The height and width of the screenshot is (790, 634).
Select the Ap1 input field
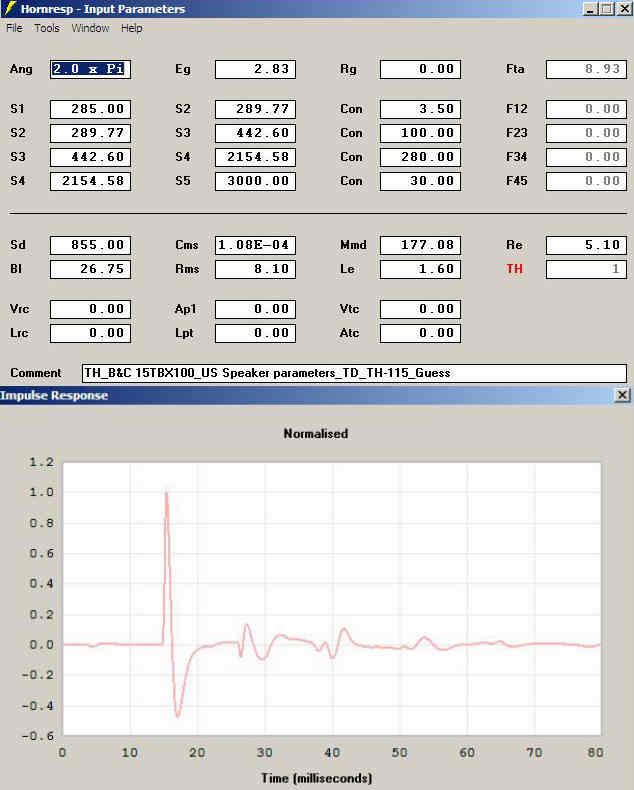(255, 309)
